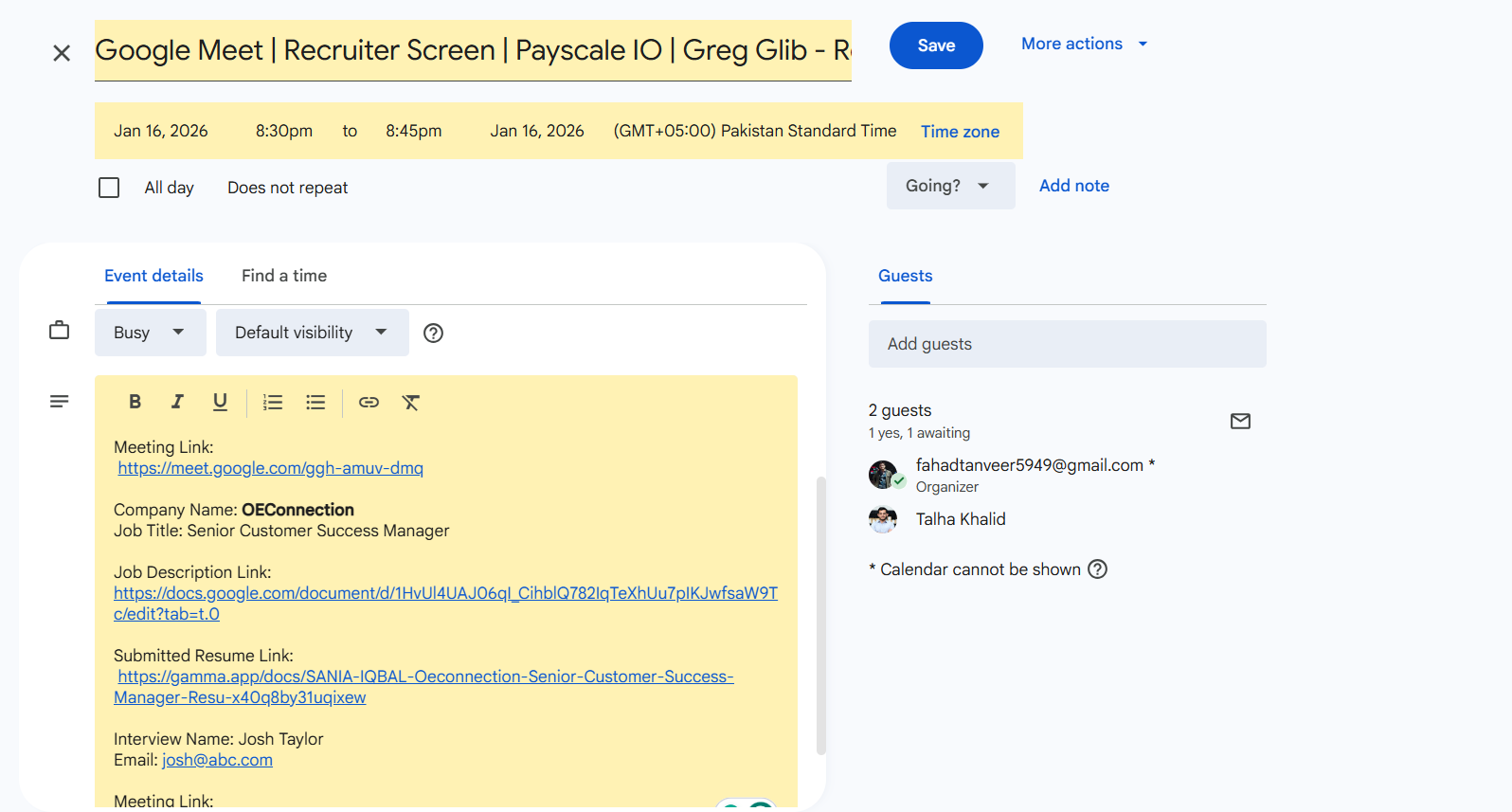Image resolution: width=1512 pixels, height=812 pixels.
Task: Click the 'OEConnection' company name text
Action: (x=297, y=510)
